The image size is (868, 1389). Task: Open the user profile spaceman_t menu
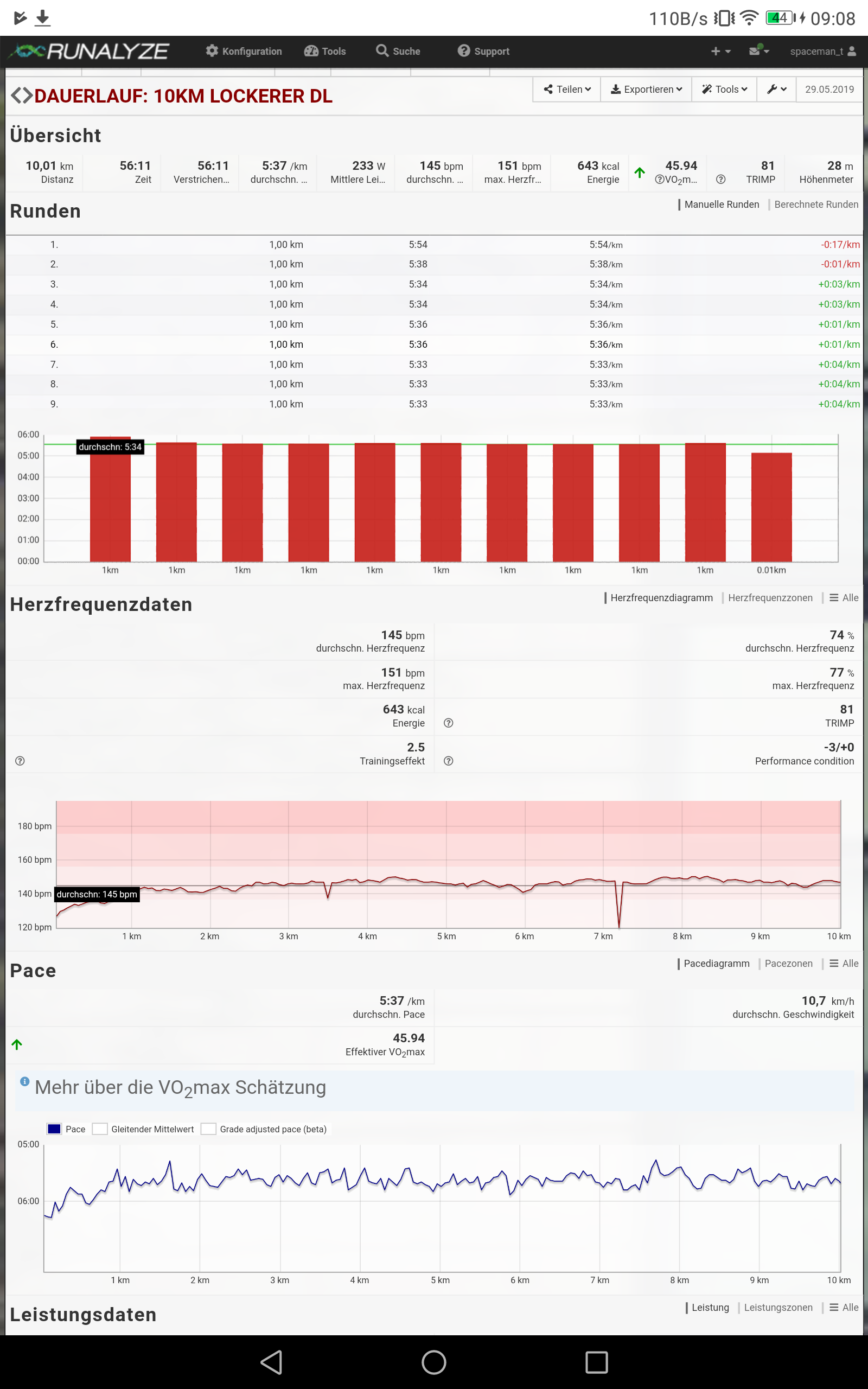[x=822, y=52]
